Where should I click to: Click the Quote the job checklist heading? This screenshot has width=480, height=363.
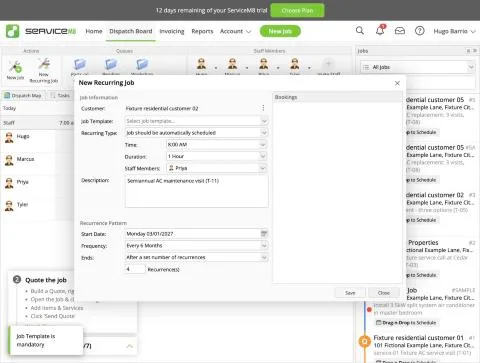pyautogui.click(x=46, y=280)
